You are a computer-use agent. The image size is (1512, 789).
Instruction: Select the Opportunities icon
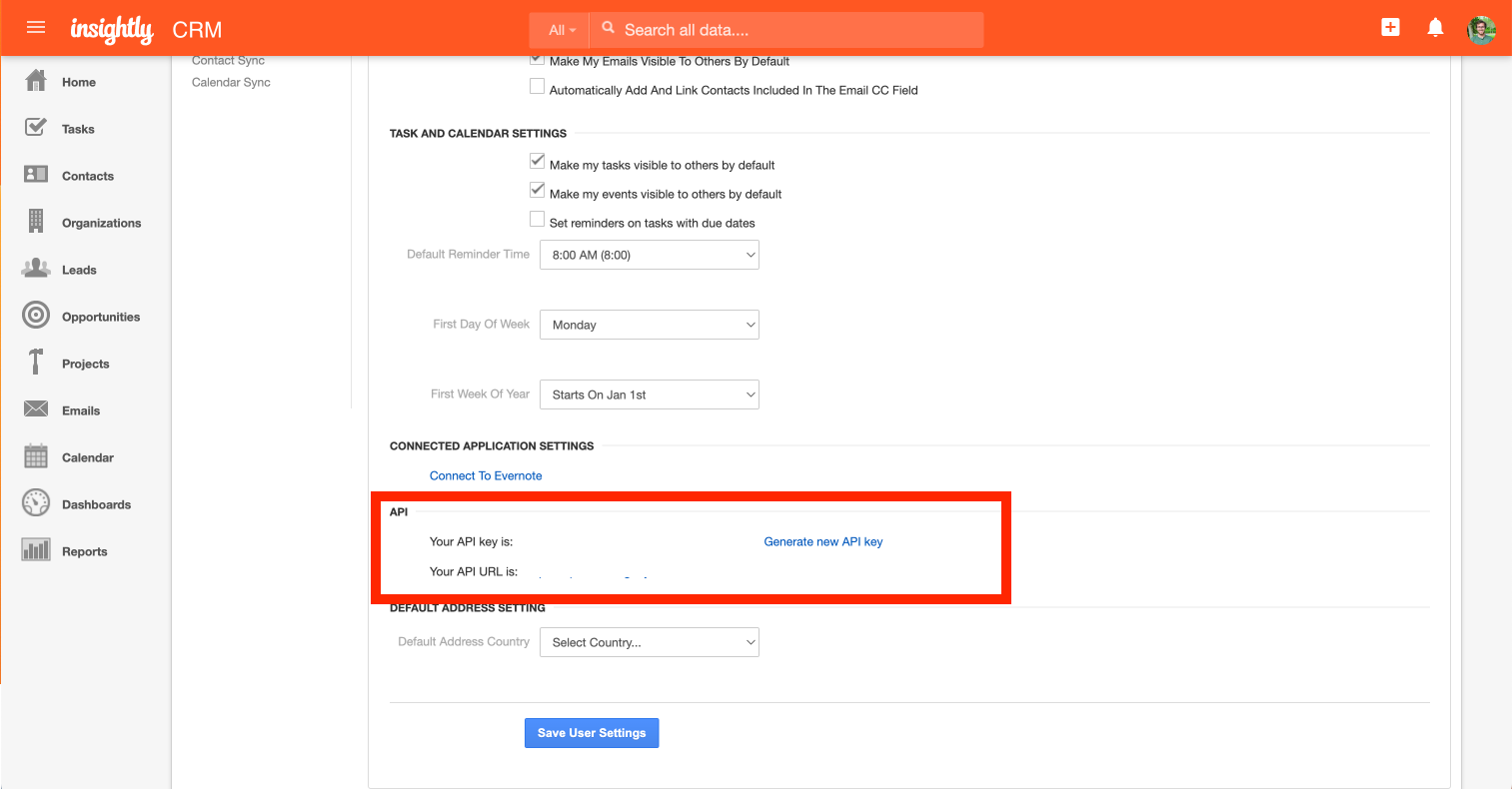click(x=102, y=316)
